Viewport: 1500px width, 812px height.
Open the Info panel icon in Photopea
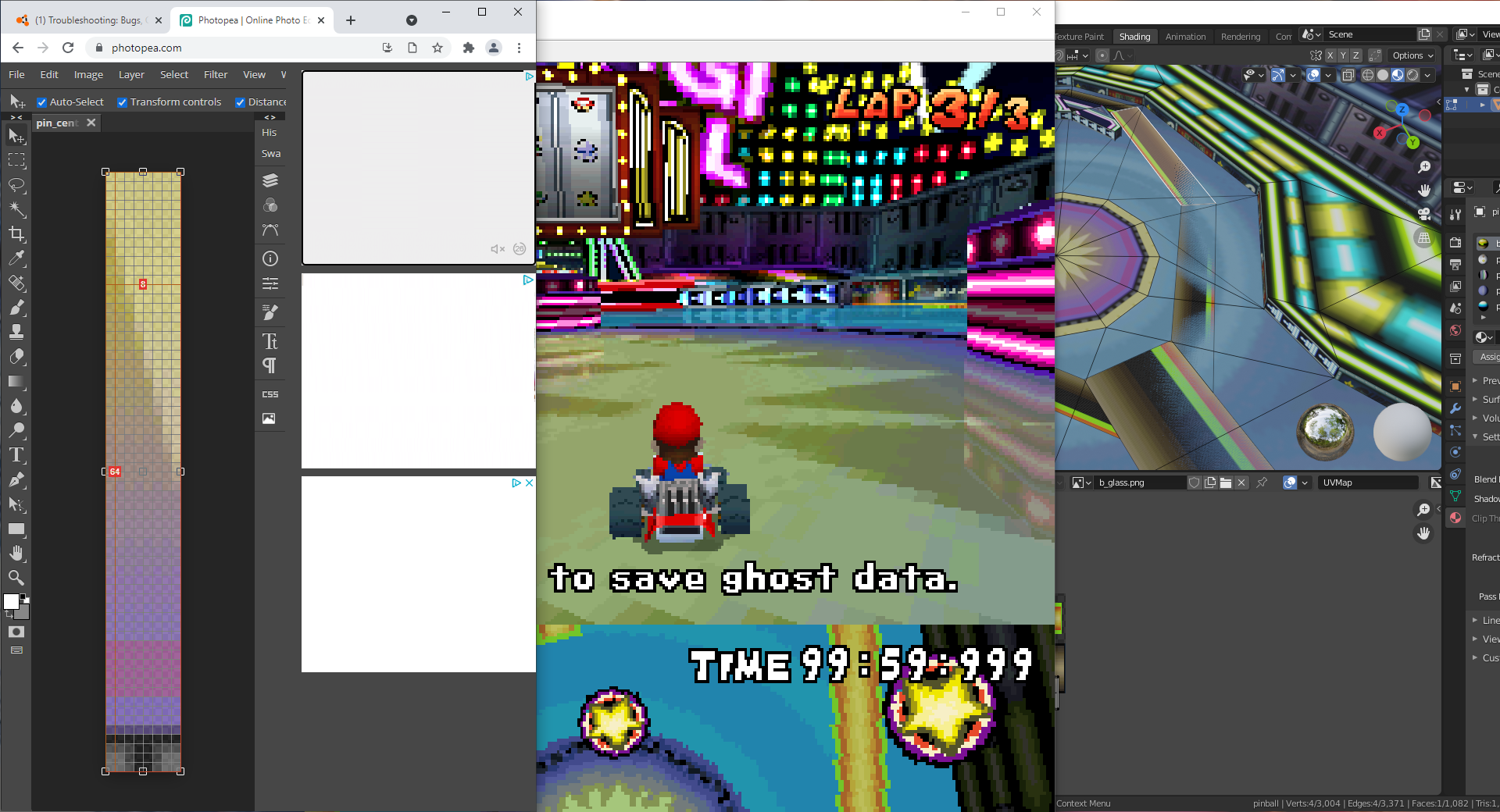270,258
